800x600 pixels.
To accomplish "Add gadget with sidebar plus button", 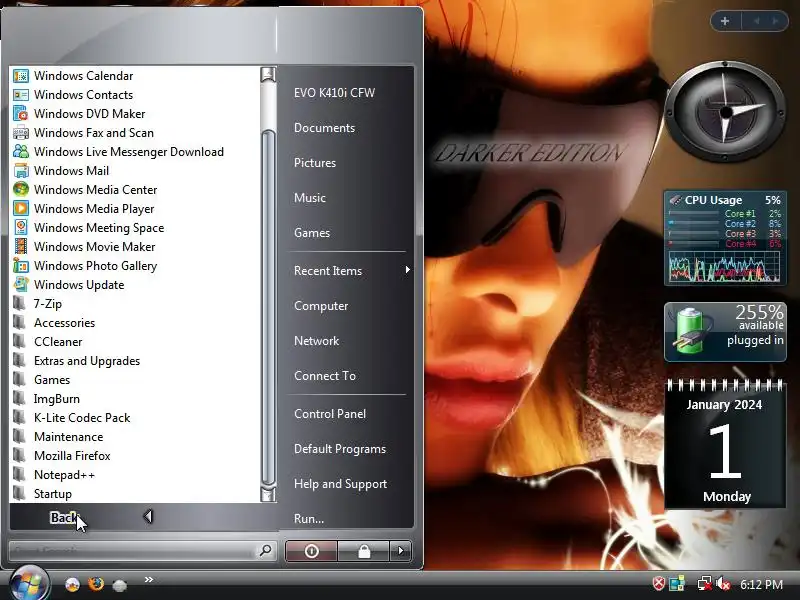I will pyautogui.click(x=725, y=21).
